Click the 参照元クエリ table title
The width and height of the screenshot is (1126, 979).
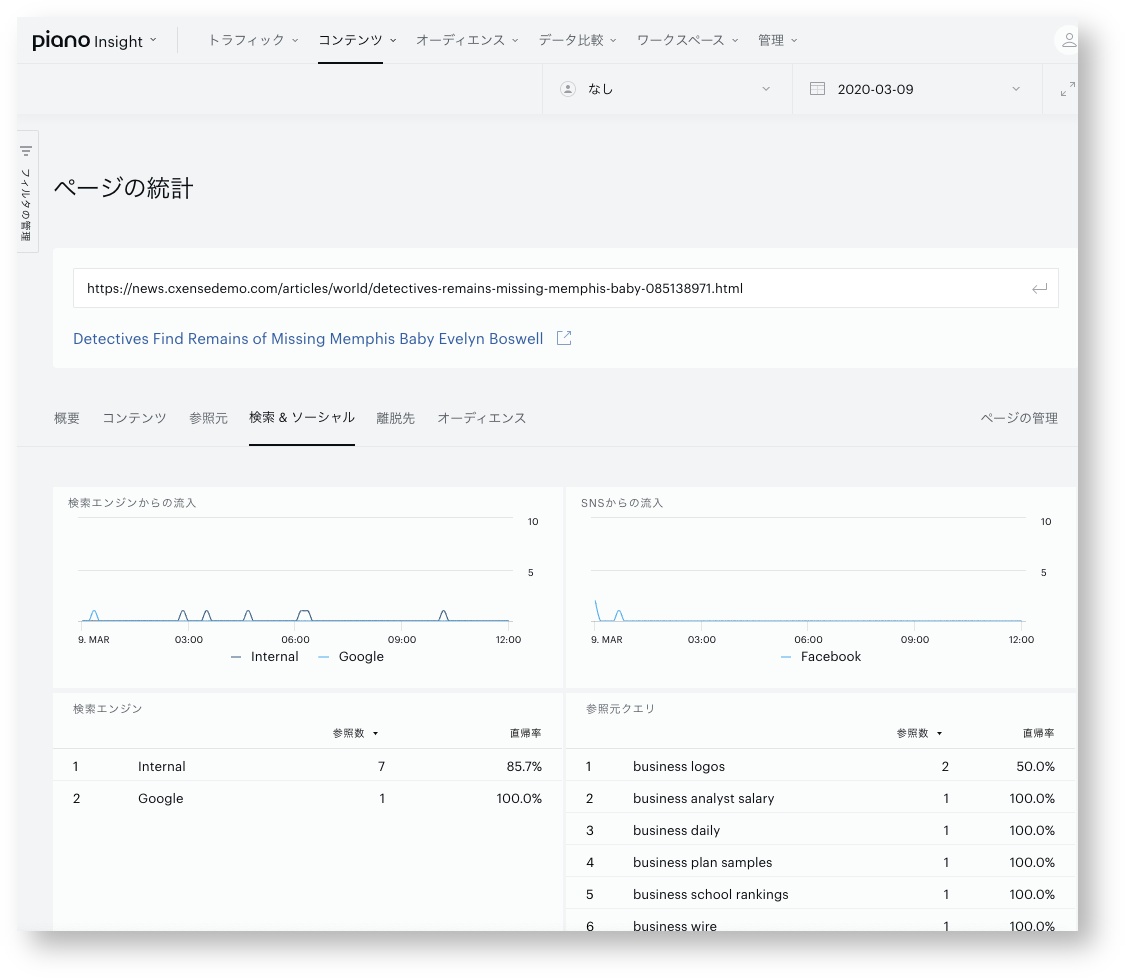(620, 709)
